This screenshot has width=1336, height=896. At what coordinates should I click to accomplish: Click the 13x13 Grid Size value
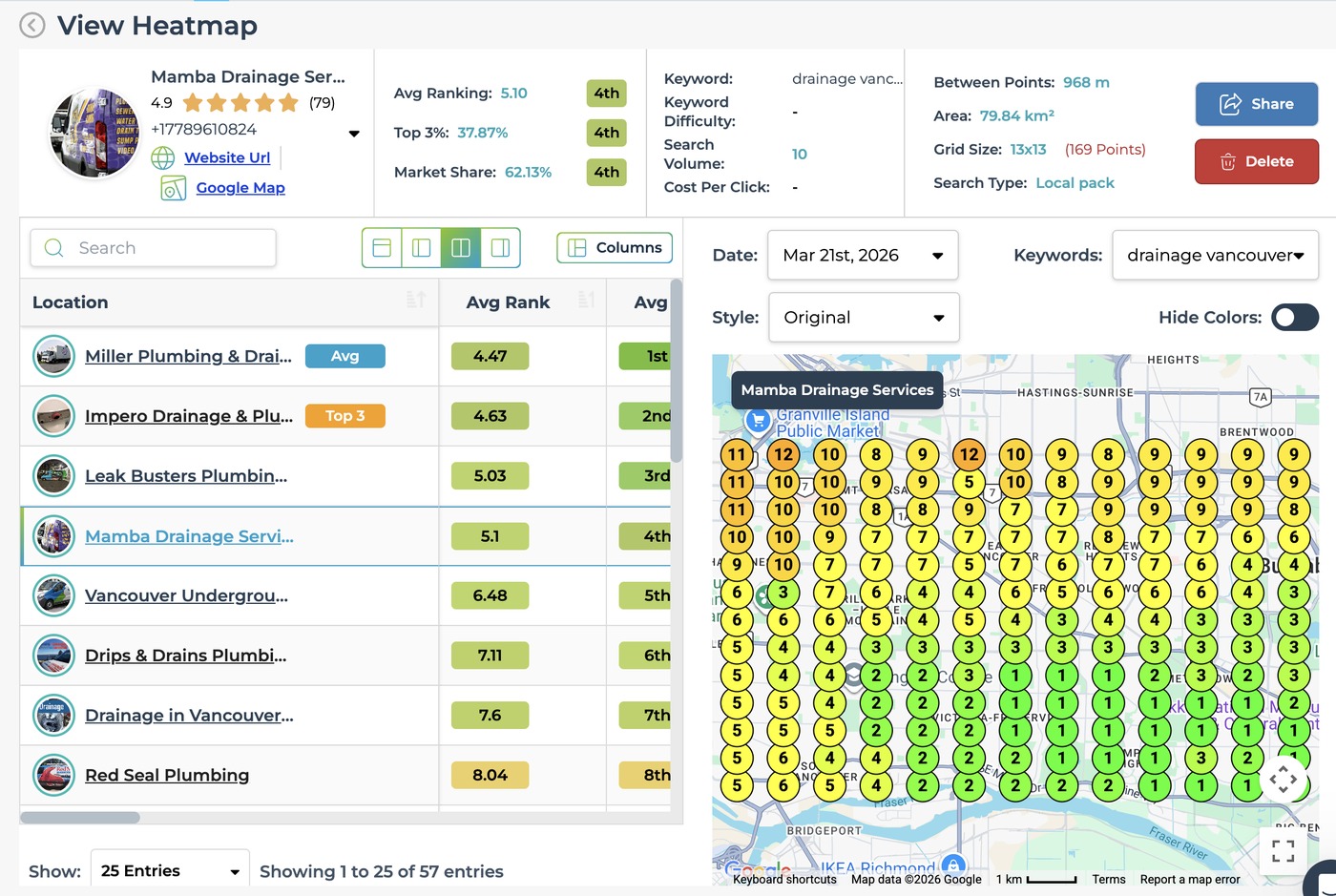click(x=1029, y=150)
